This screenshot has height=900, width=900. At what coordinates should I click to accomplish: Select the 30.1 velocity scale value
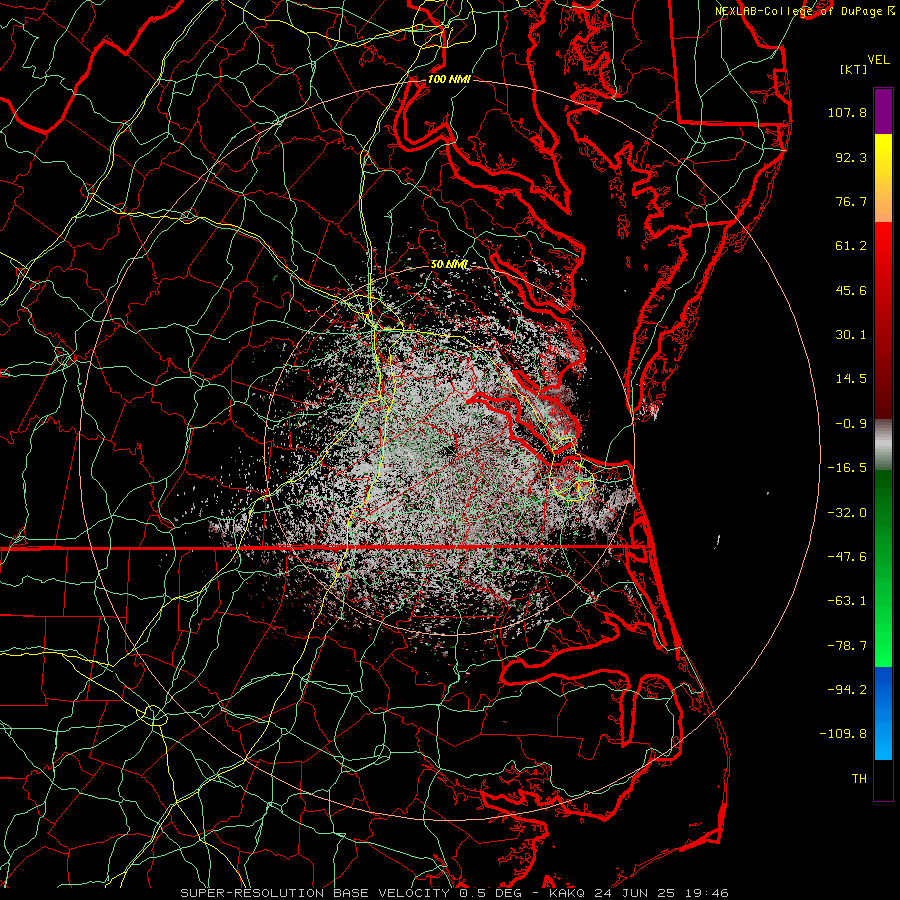(x=851, y=335)
